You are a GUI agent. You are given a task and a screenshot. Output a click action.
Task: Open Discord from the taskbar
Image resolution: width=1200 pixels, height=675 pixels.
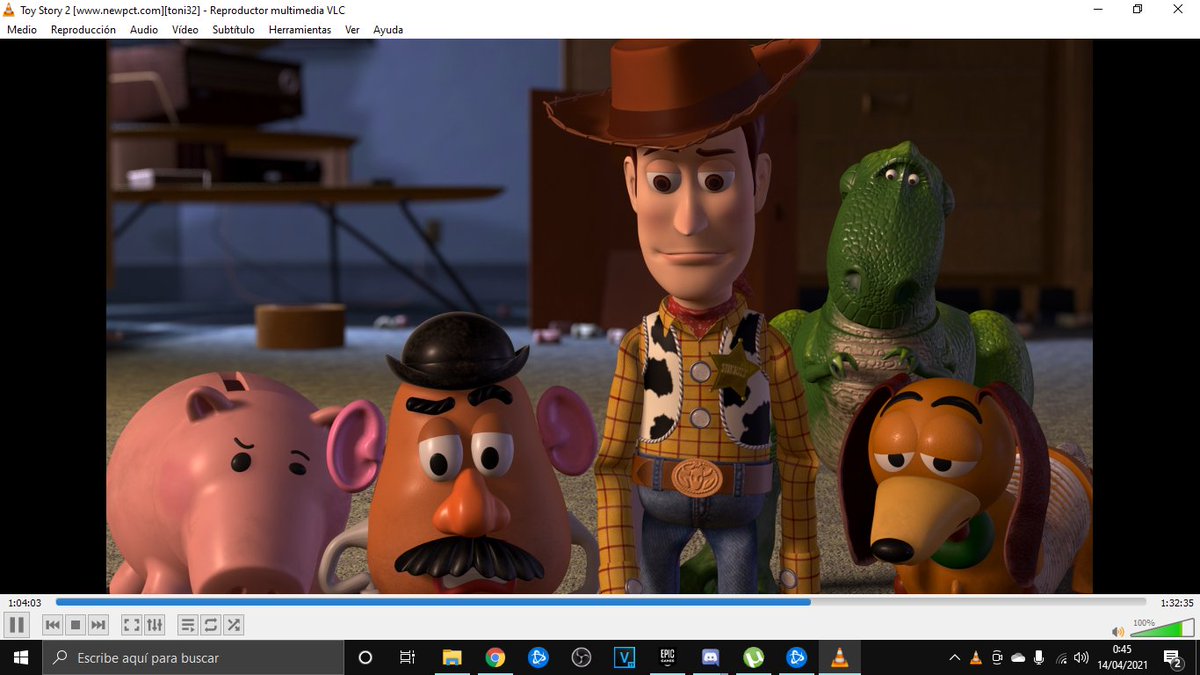point(711,657)
